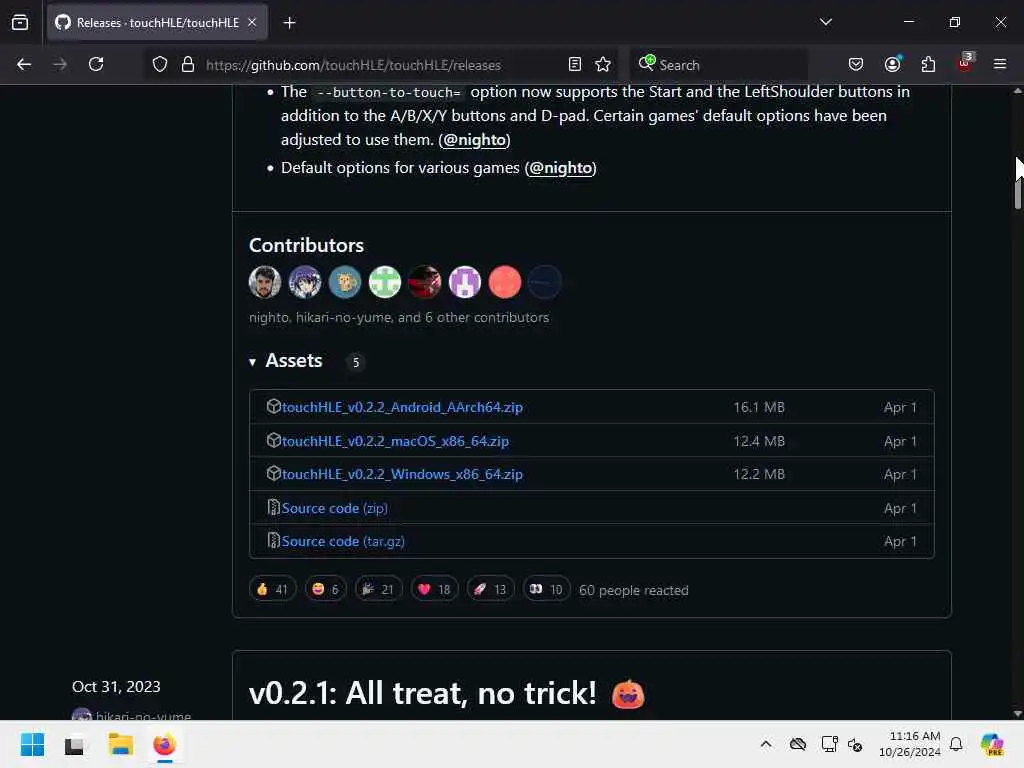The height and width of the screenshot is (768, 1024).
Task: Click the Firefox taskbar icon
Action: pyautogui.click(x=165, y=744)
